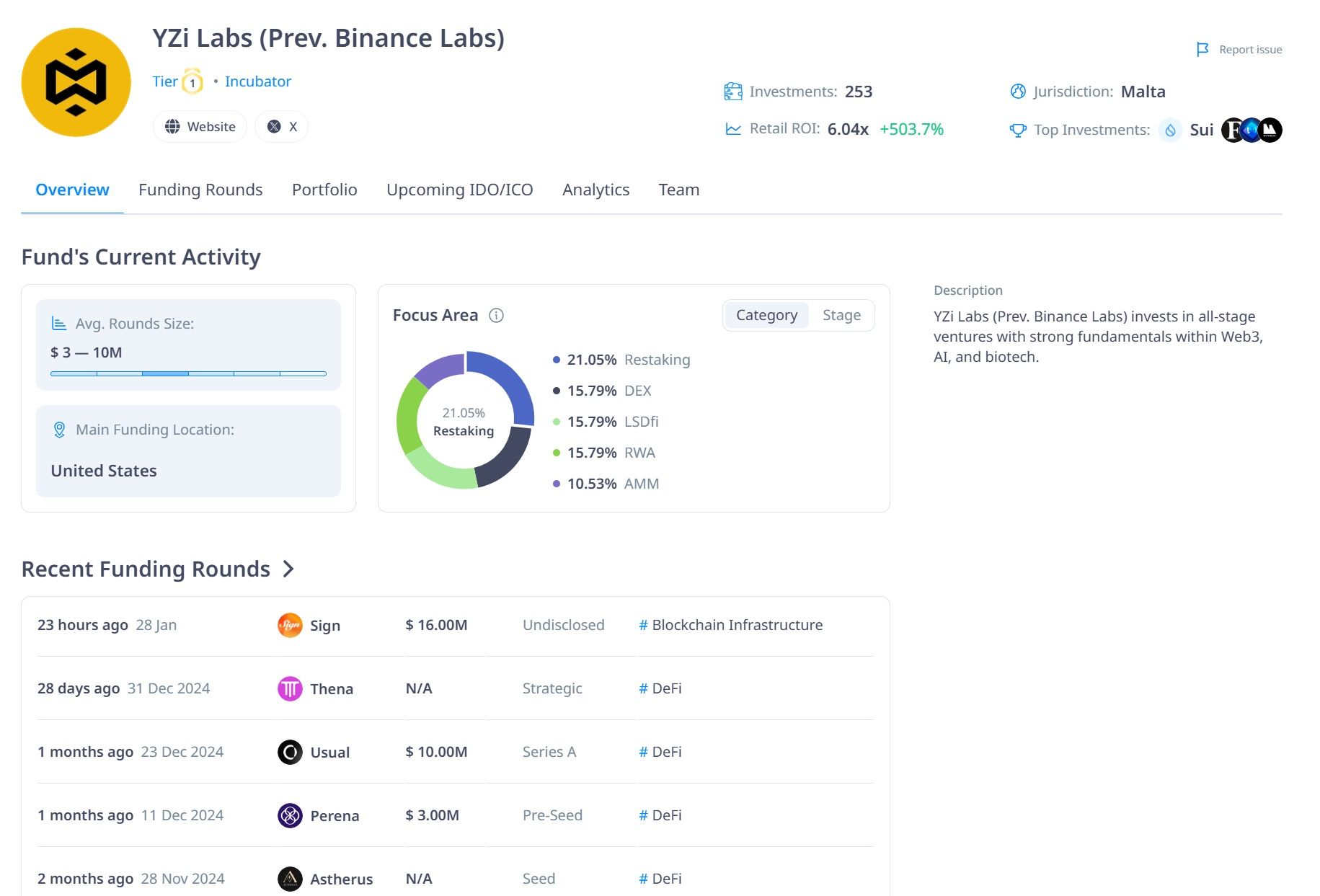Click the +503.7% ROI value
Image resolution: width=1320 pixels, height=896 pixels.
(x=911, y=129)
